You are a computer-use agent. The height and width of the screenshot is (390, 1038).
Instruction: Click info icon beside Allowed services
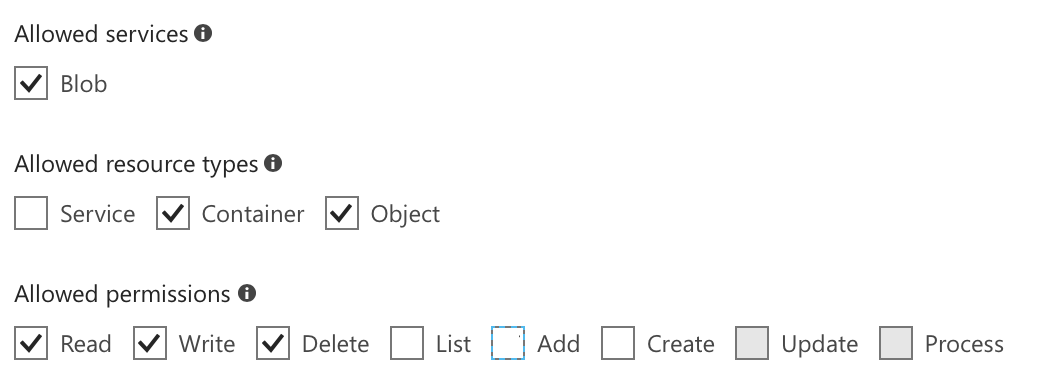click(203, 33)
